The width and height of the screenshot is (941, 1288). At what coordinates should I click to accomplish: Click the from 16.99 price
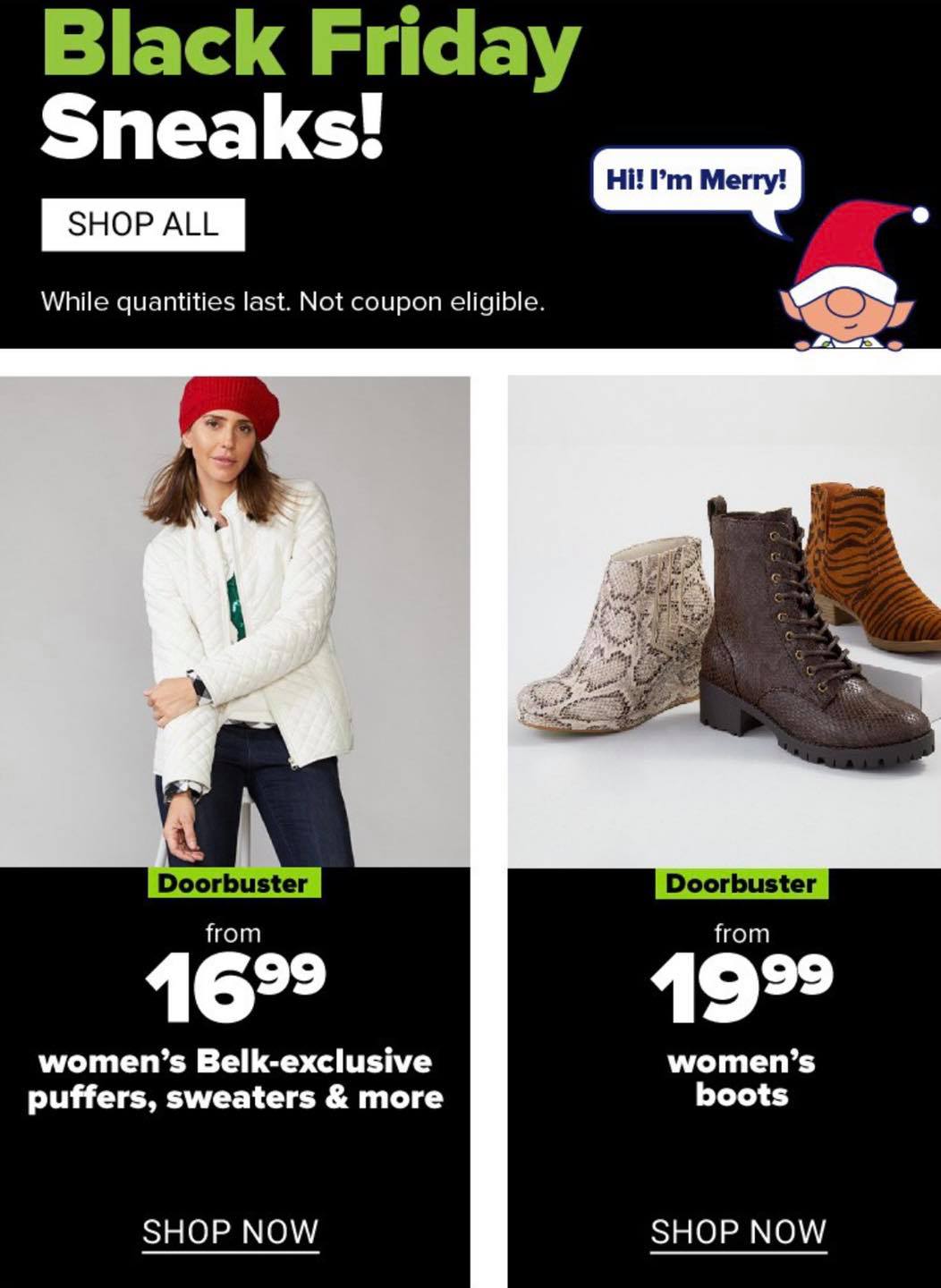pyautogui.click(x=234, y=973)
